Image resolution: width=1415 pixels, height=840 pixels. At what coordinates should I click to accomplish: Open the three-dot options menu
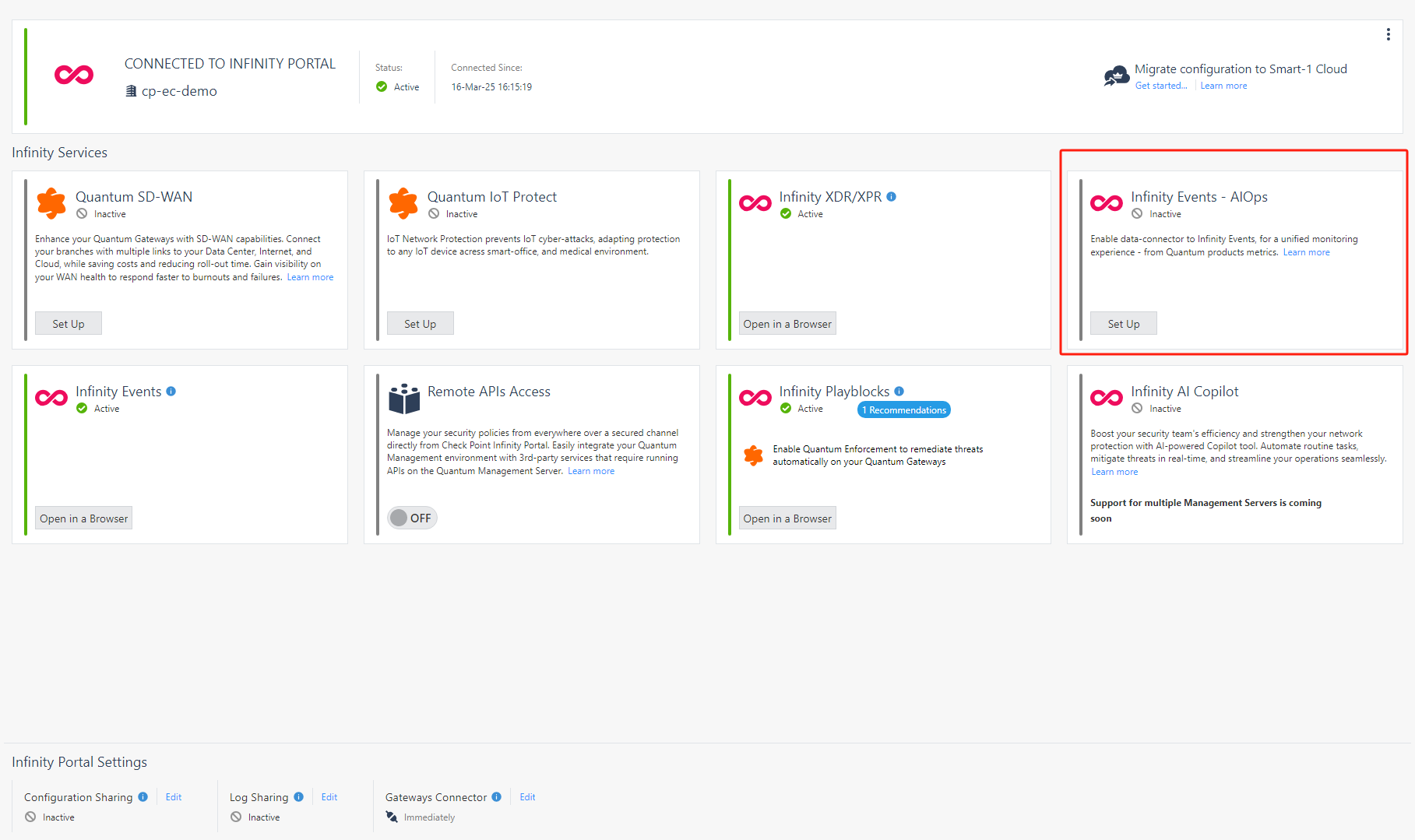(1388, 34)
